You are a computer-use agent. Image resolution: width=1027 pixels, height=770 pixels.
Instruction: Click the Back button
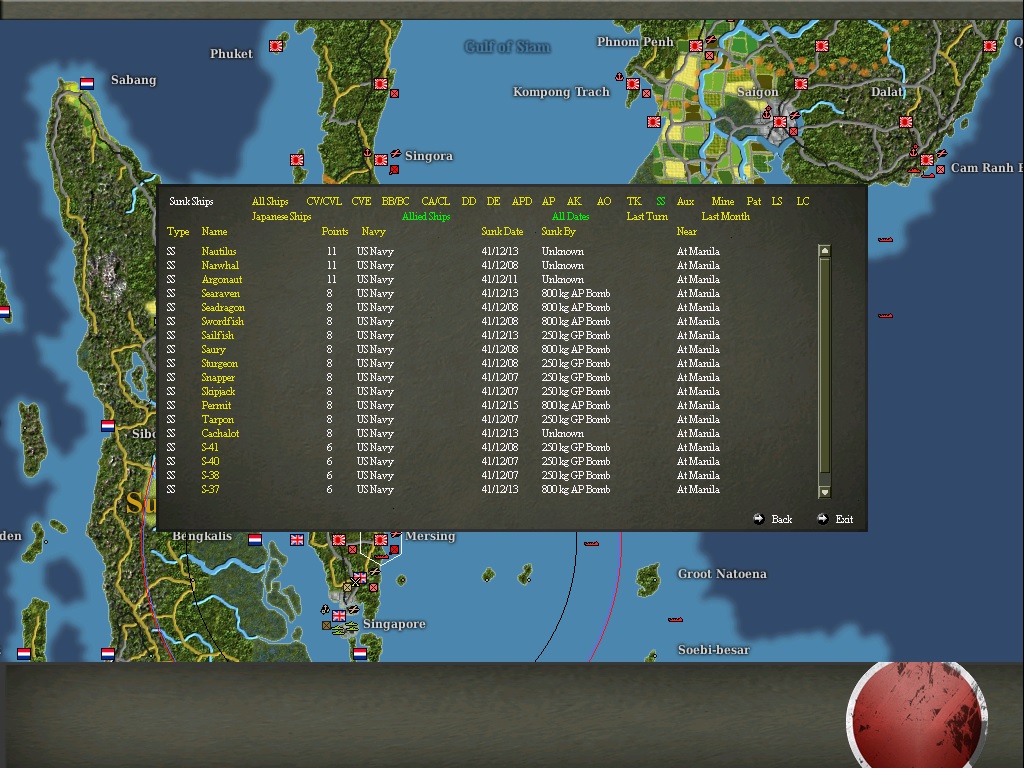pyautogui.click(x=773, y=519)
